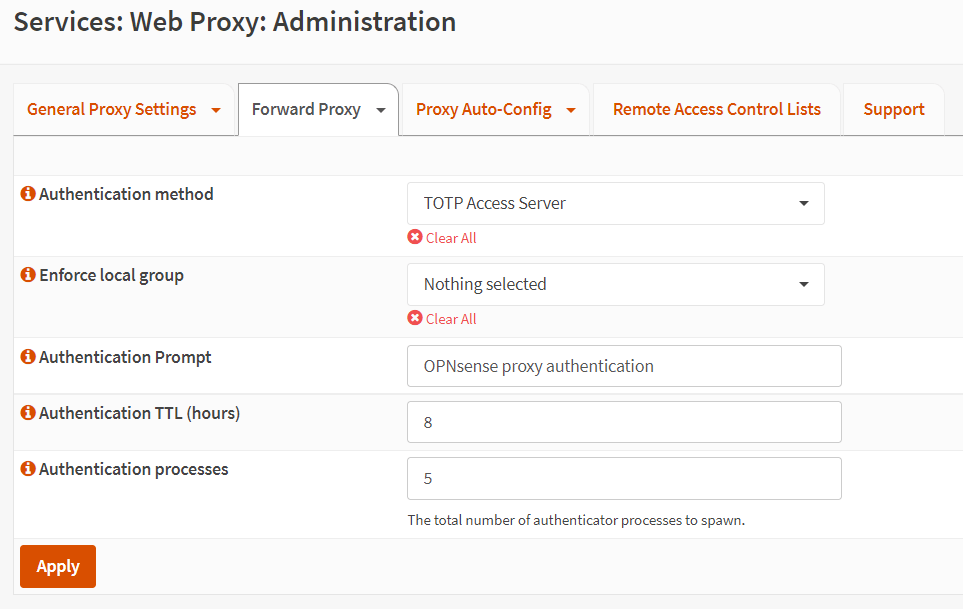Viewport: 963px width, 609px height.
Task: Open the Enforce local group dropdown
Action: coord(615,284)
